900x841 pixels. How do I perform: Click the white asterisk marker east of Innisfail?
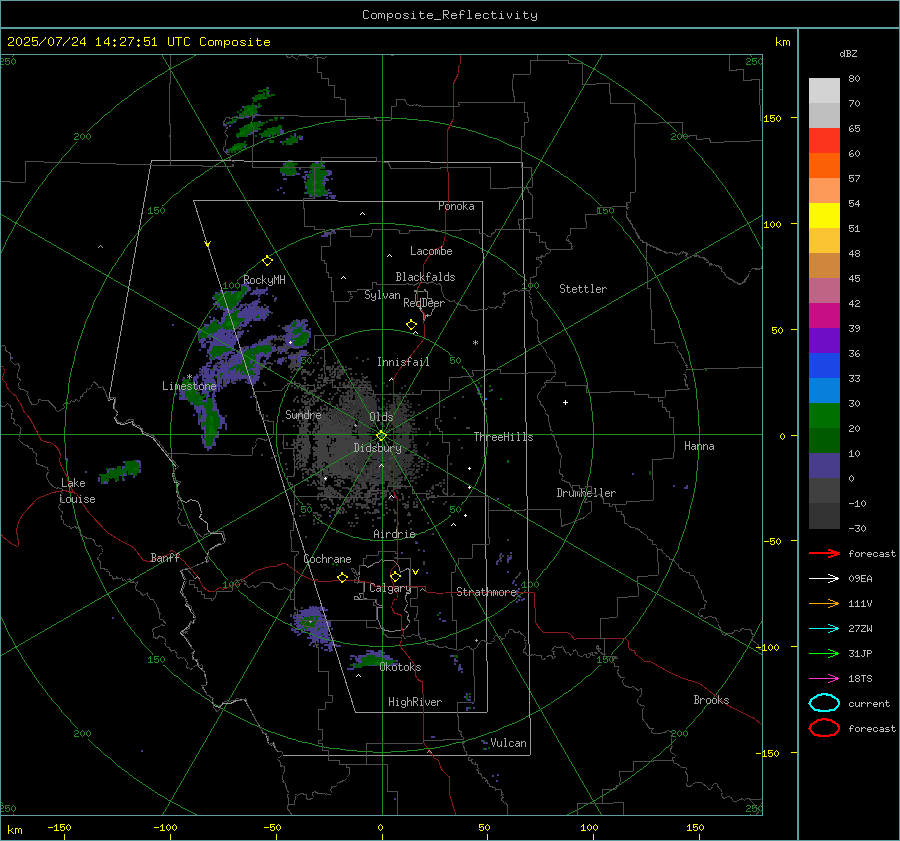tap(475, 343)
